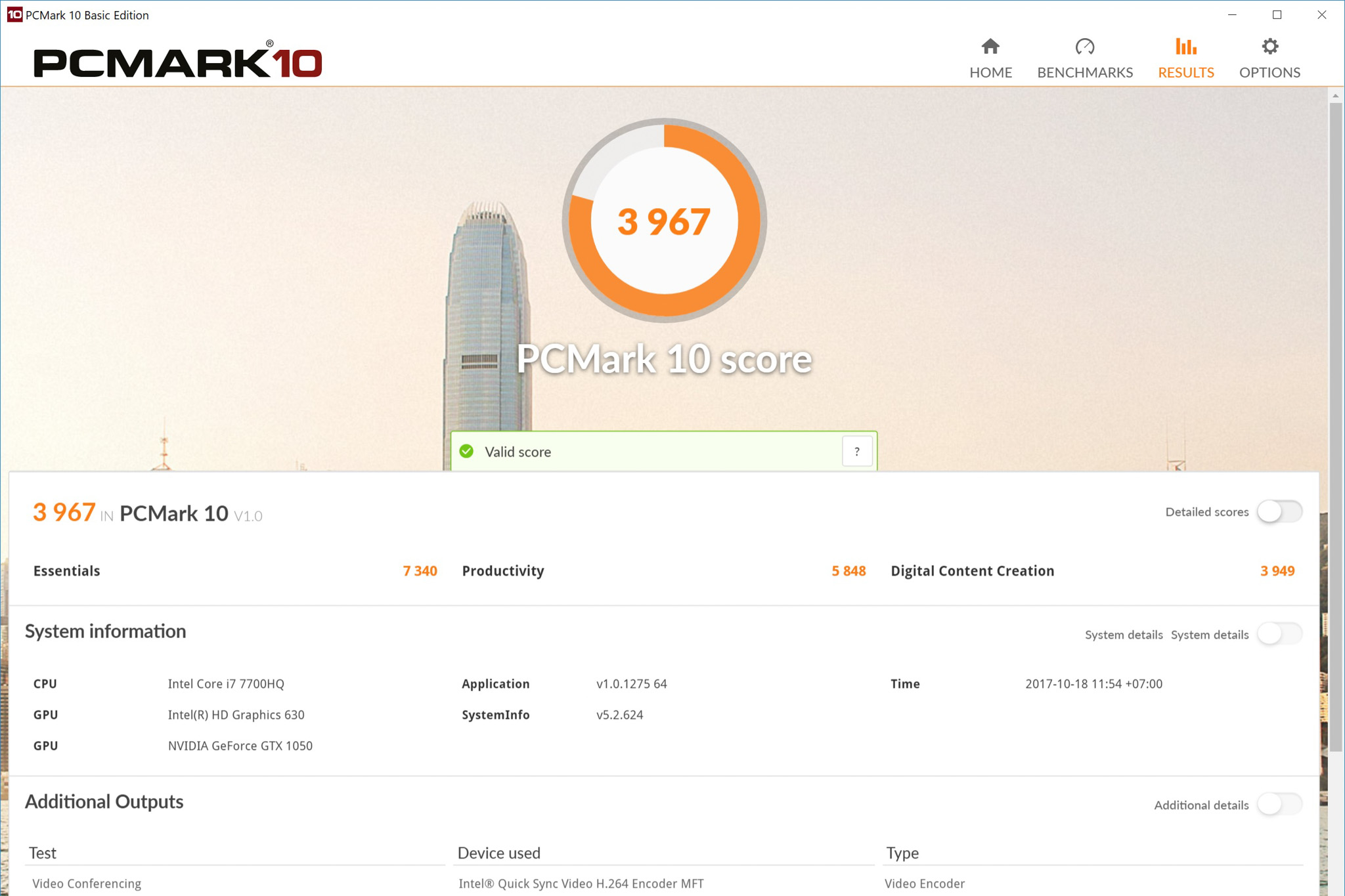Open Options via gear icon
Image resolution: width=1345 pixels, height=896 pixels.
[x=1269, y=47]
